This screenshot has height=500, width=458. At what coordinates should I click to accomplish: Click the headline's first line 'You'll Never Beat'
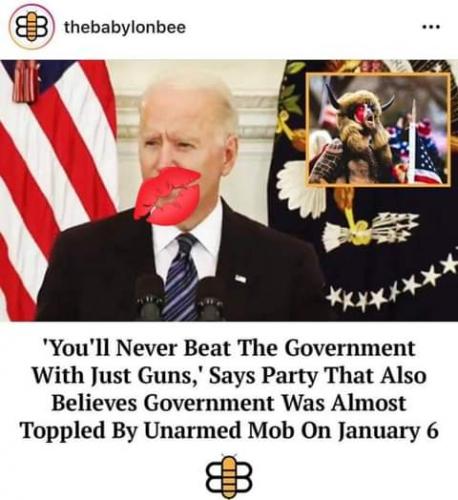(137, 349)
